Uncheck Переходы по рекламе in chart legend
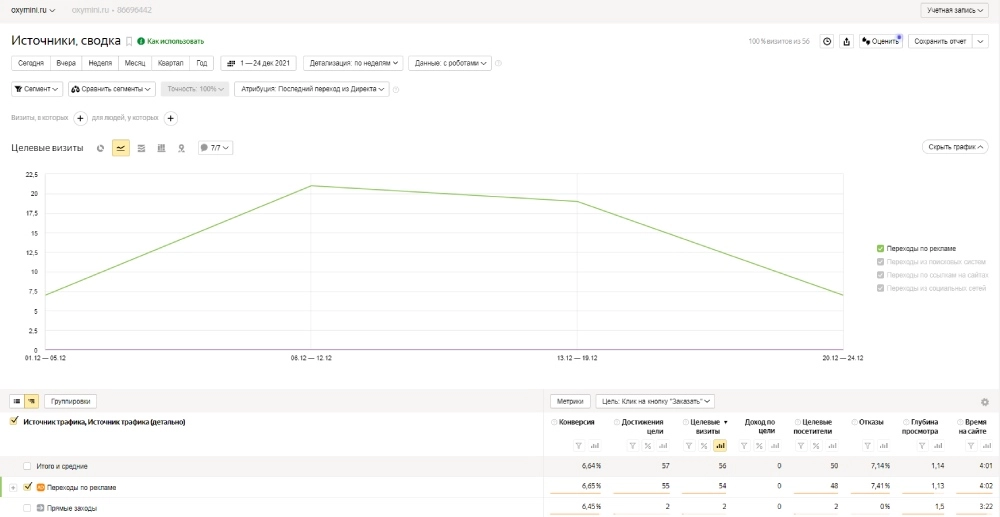 pyautogui.click(x=880, y=249)
